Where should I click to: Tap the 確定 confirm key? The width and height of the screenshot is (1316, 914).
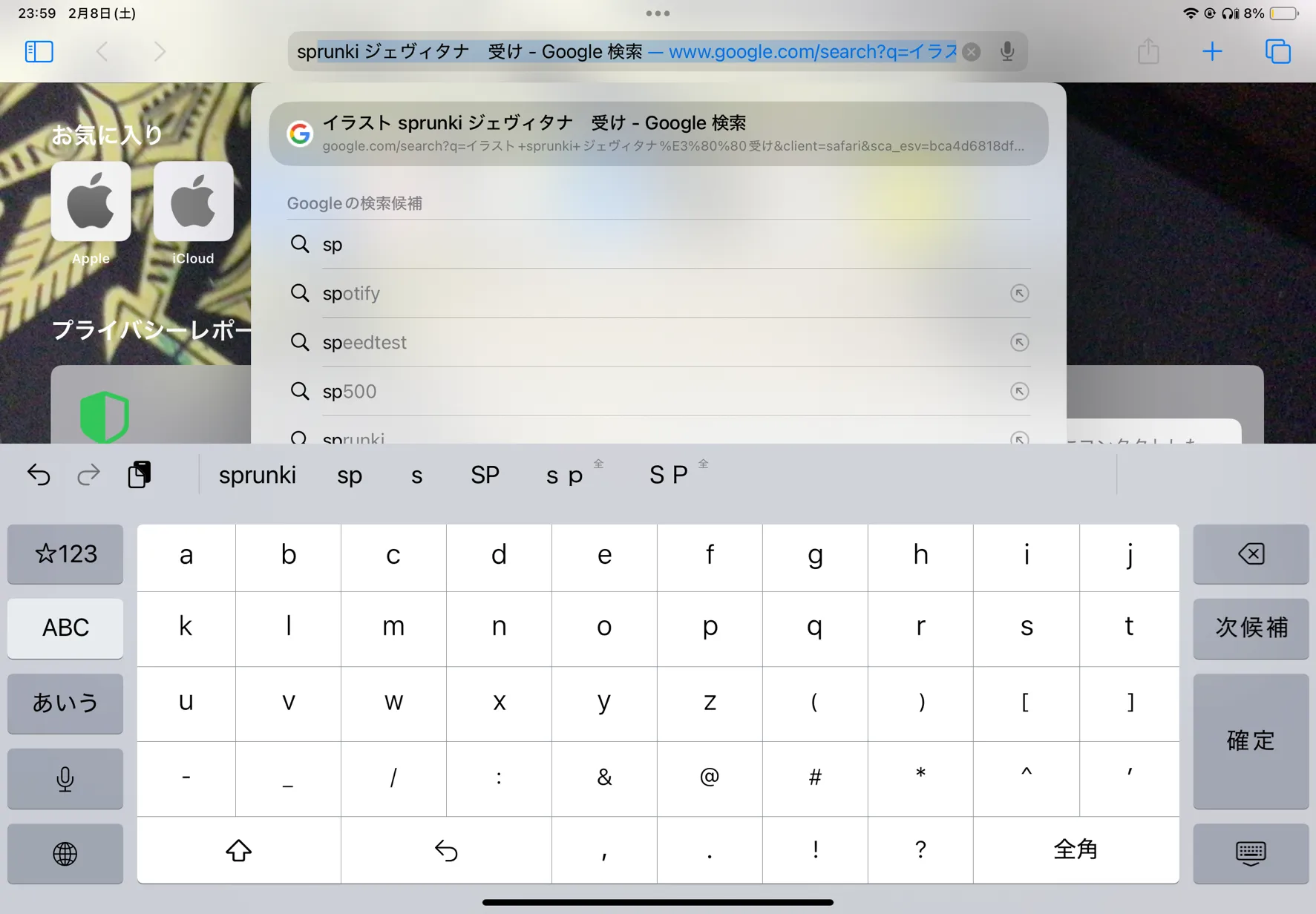click(1251, 741)
